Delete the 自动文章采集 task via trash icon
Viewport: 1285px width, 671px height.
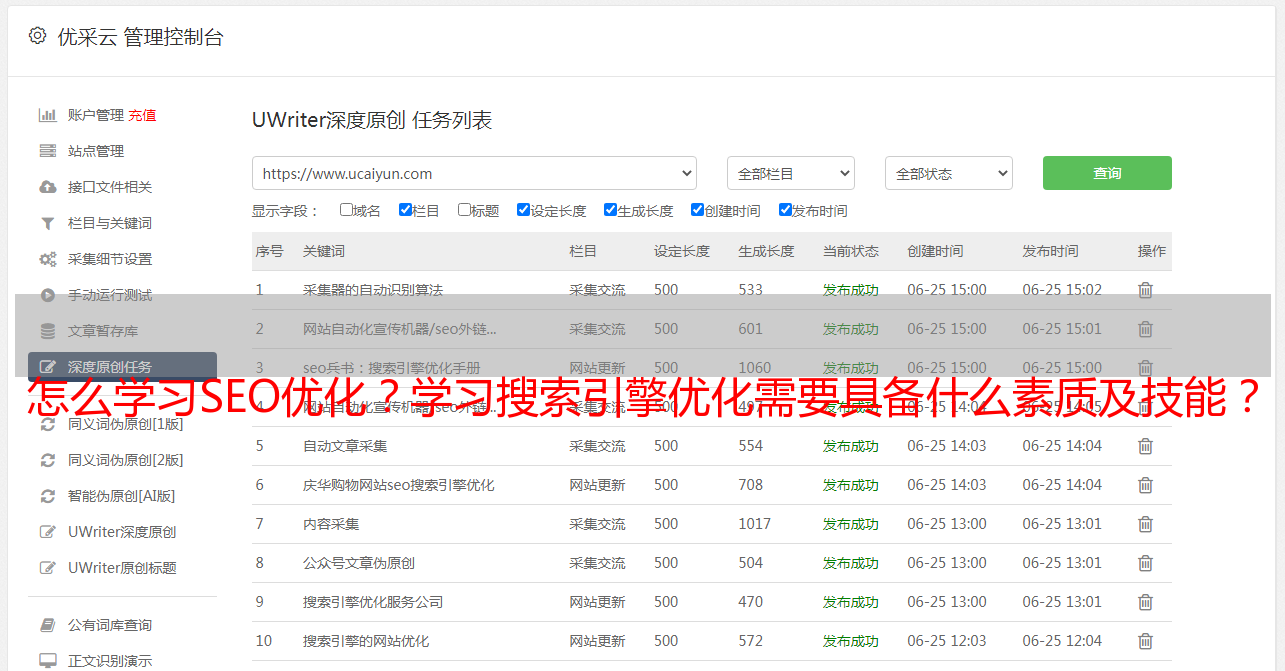point(1145,446)
